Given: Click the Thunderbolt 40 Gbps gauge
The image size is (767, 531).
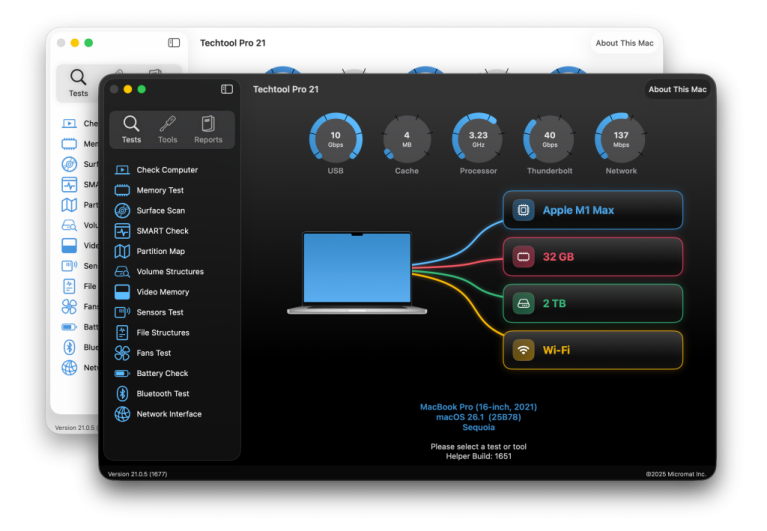Looking at the screenshot, I should pos(549,139).
